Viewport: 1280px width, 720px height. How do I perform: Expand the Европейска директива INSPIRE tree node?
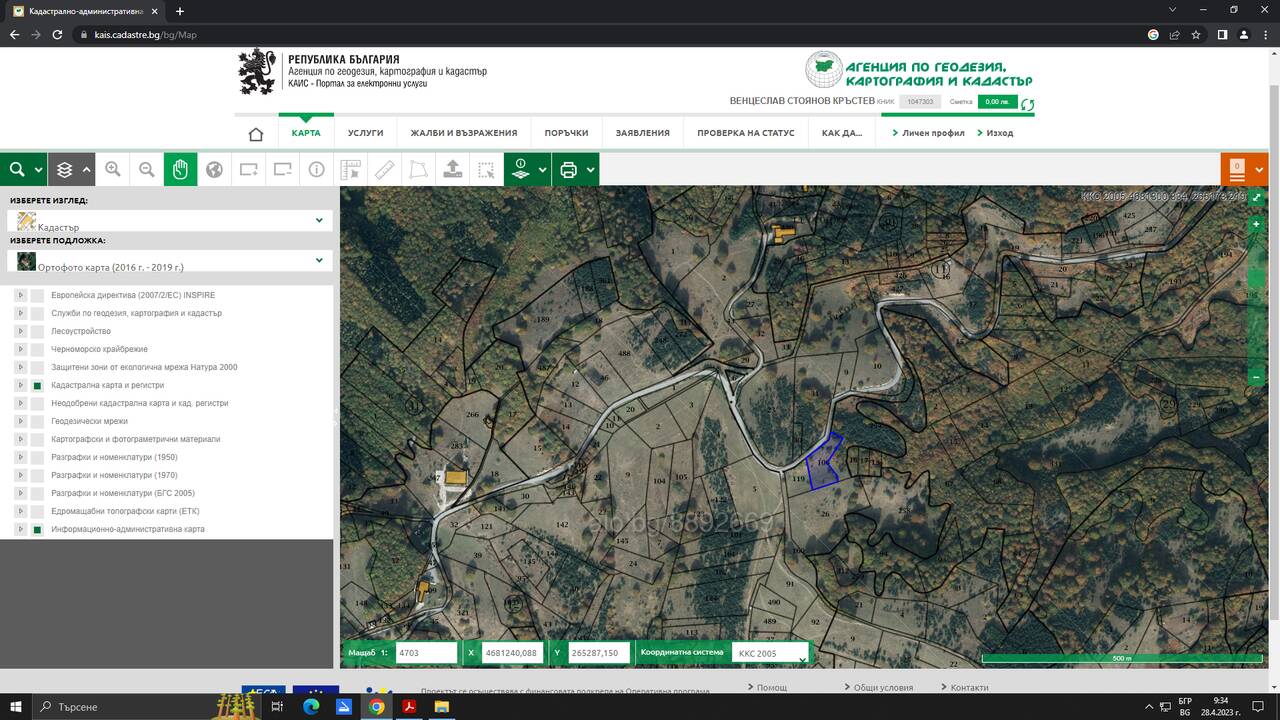pyautogui.click(x=20, y=296)
